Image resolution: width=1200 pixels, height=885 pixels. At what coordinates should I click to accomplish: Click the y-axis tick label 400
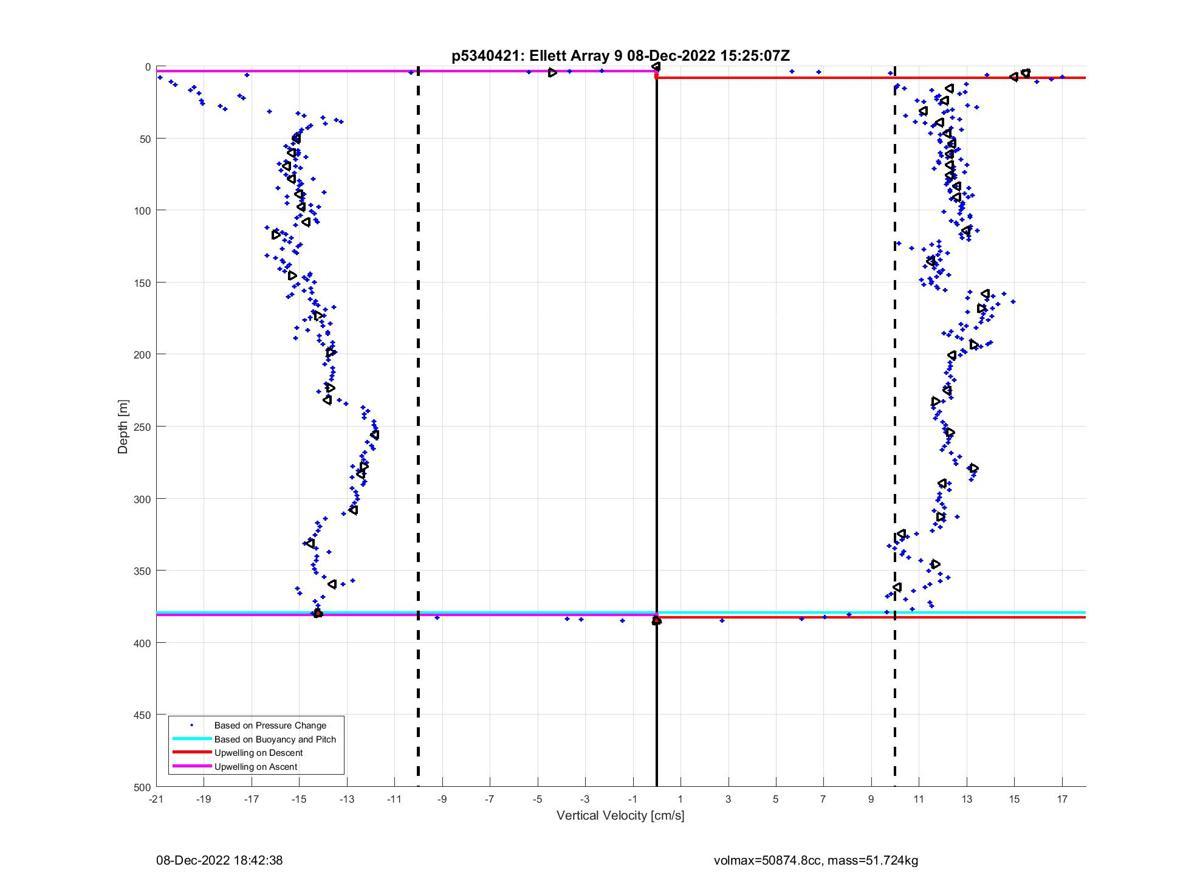click(x=142, y=644)
